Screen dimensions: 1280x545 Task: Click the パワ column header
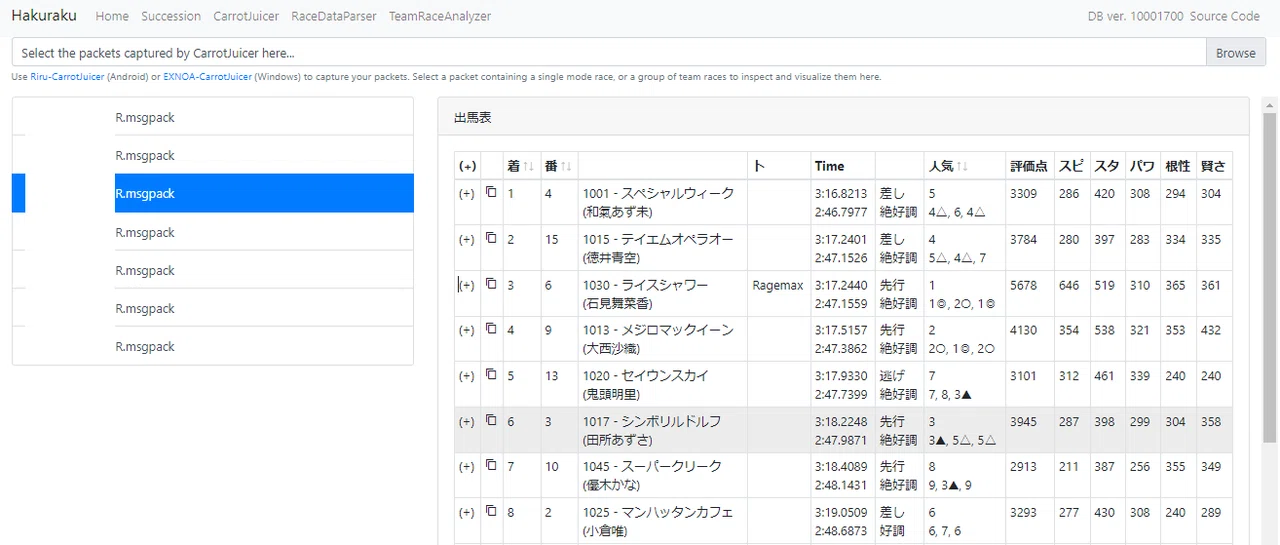pos(1142,166)
